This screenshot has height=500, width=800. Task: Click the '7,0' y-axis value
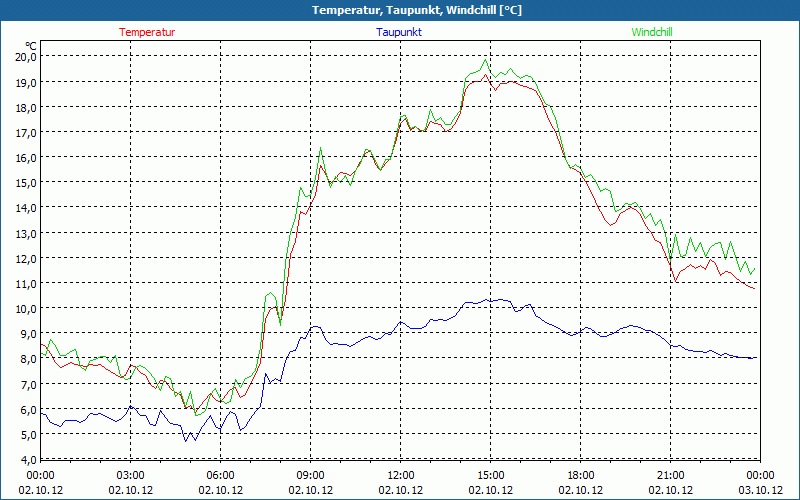(28, 384)
